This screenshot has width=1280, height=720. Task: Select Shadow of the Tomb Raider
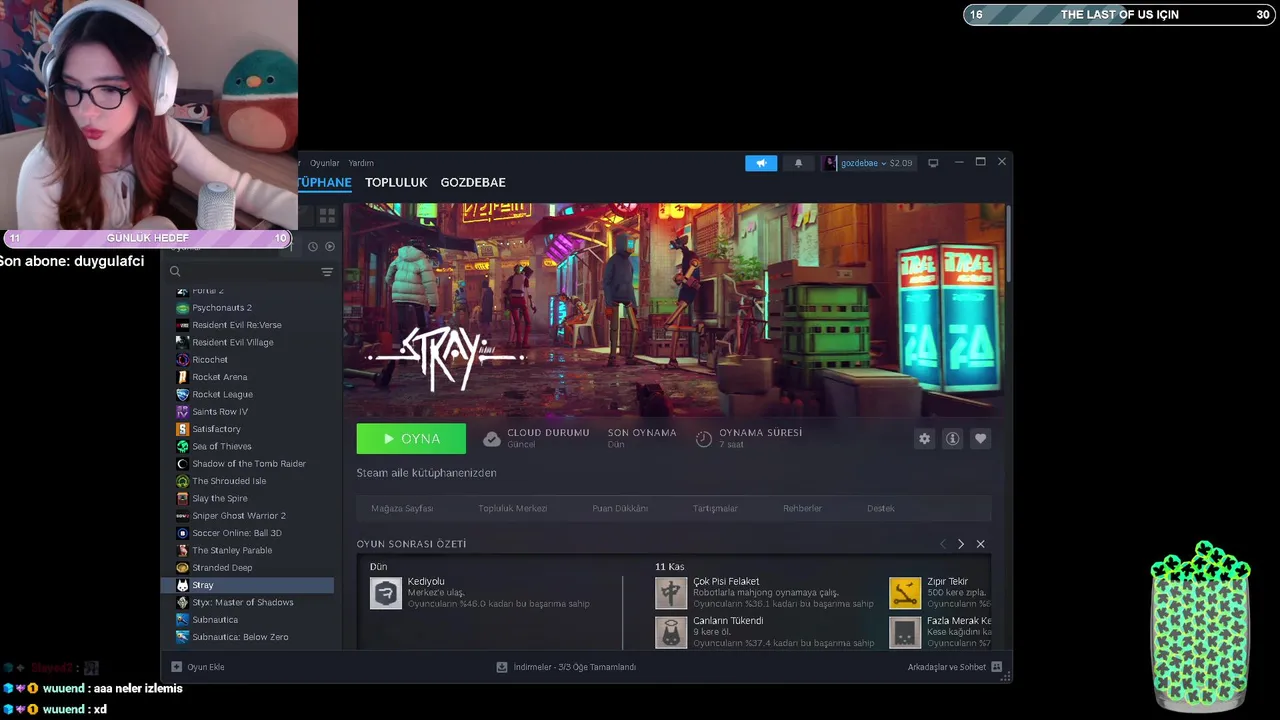[247, 463]
